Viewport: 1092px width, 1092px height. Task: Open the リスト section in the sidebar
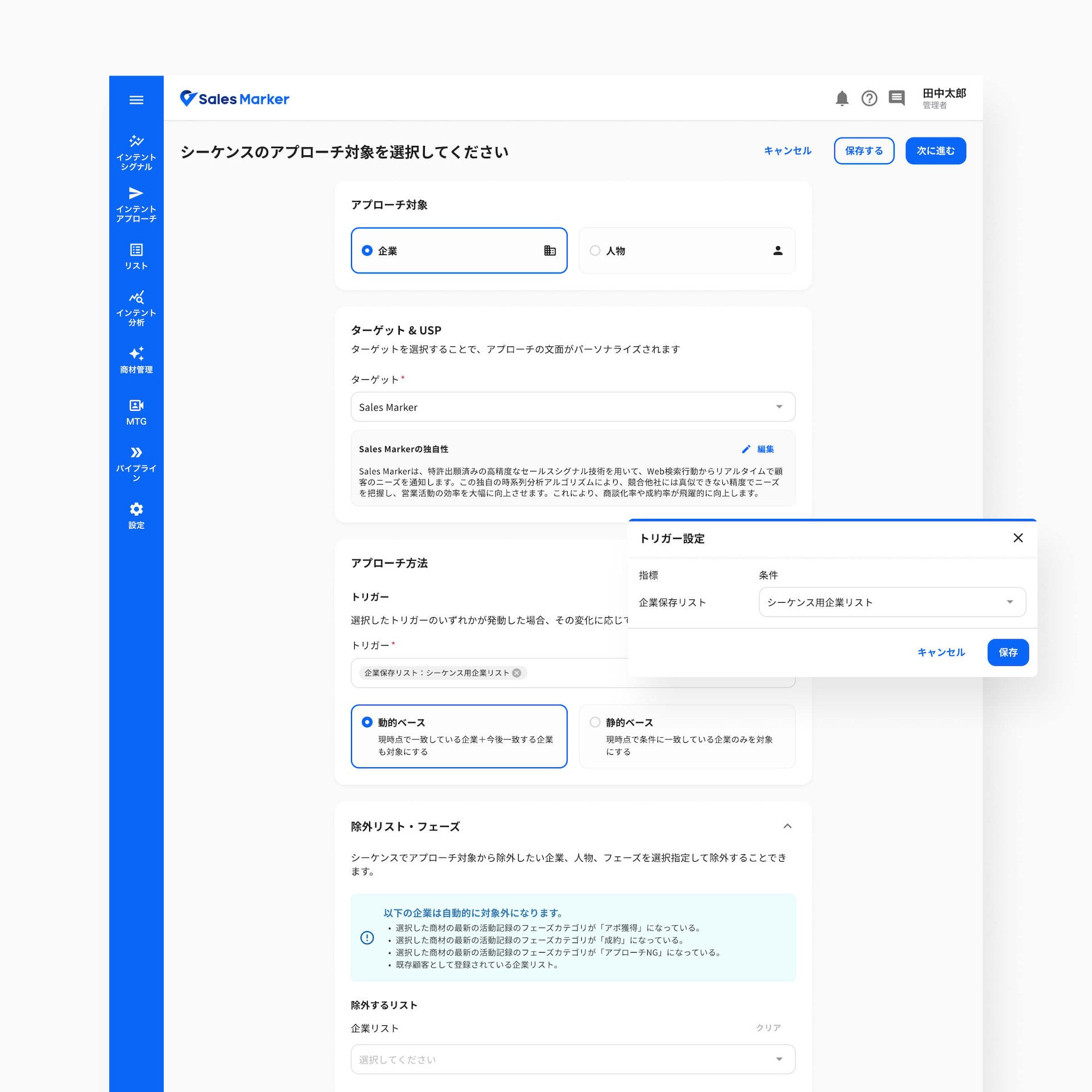[136, 257]
